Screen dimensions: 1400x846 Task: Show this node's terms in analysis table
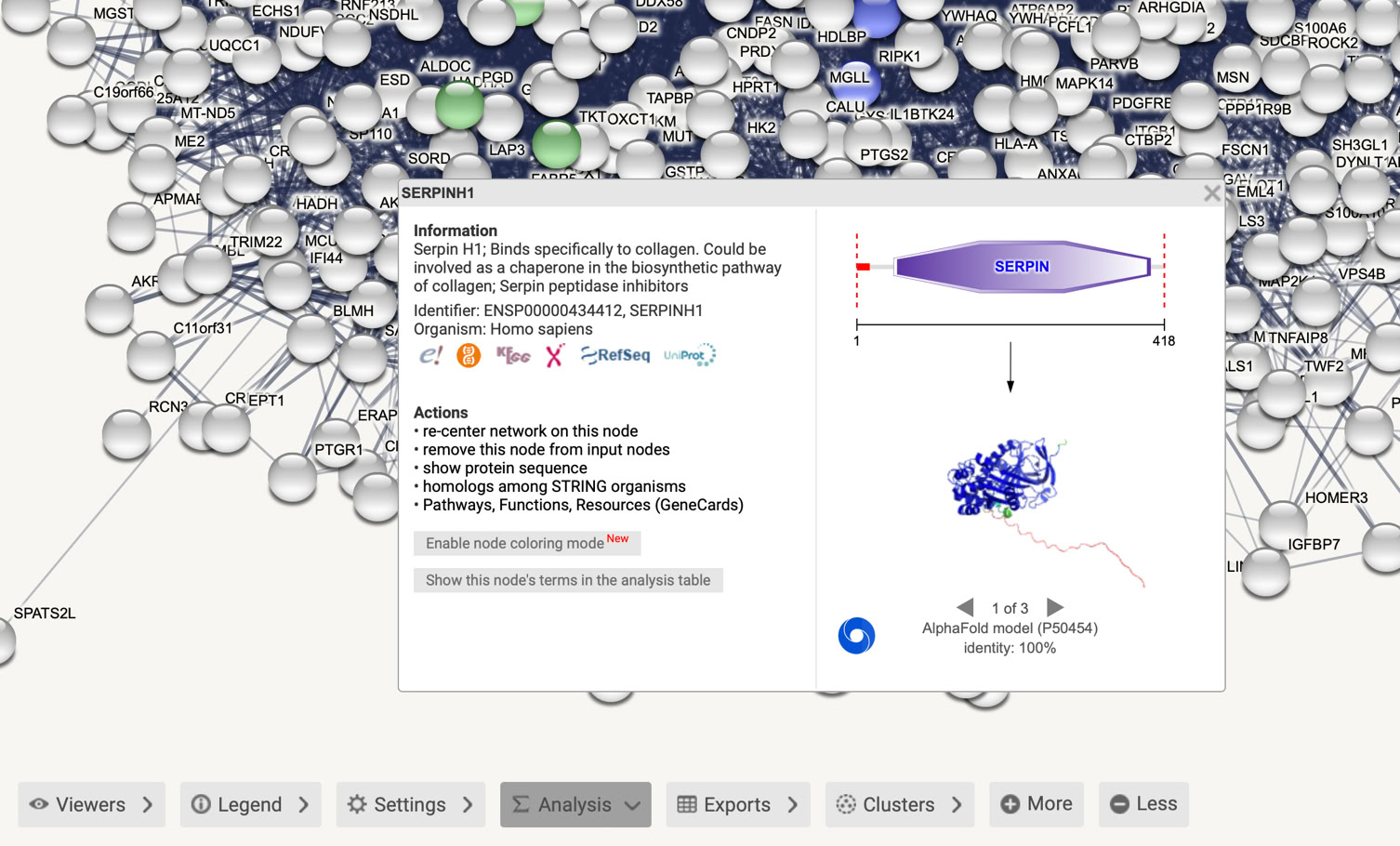(567, 580)
